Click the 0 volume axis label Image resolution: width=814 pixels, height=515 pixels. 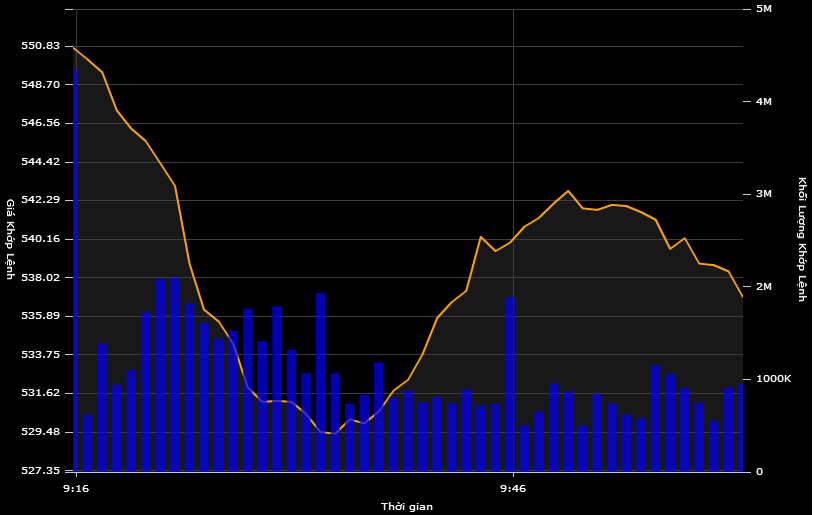(x=759, y=471)
